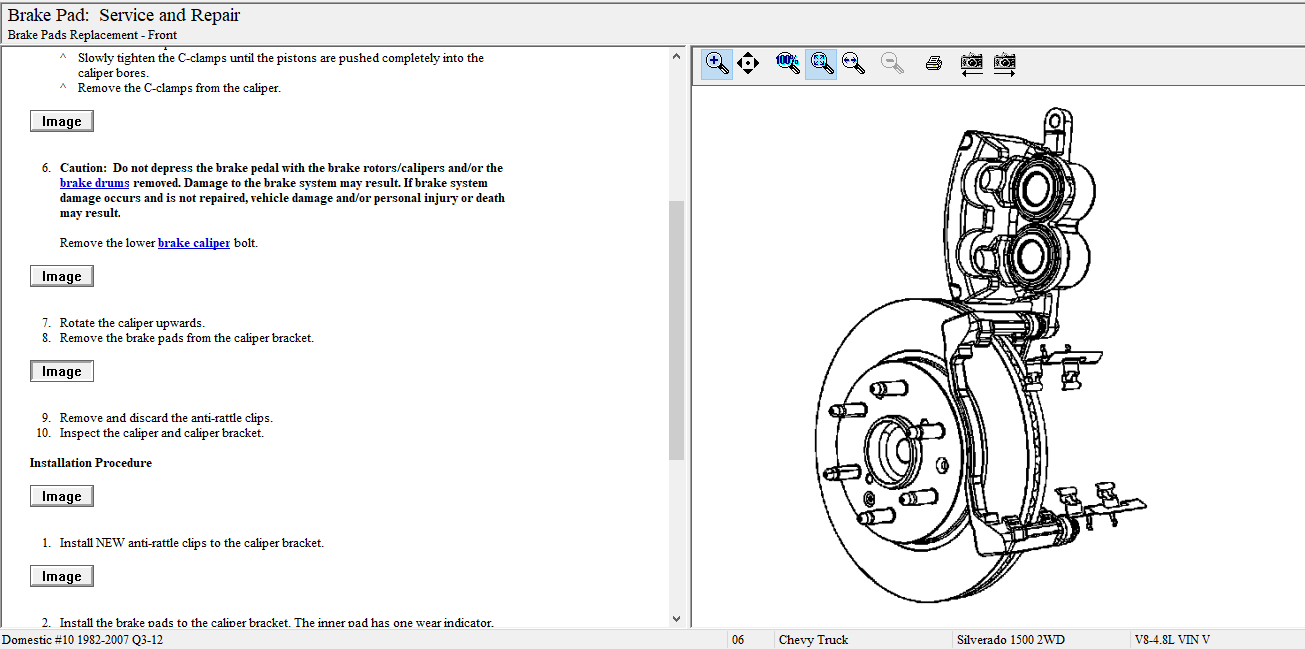Set image zoom to 100%

tap(787, 63)
